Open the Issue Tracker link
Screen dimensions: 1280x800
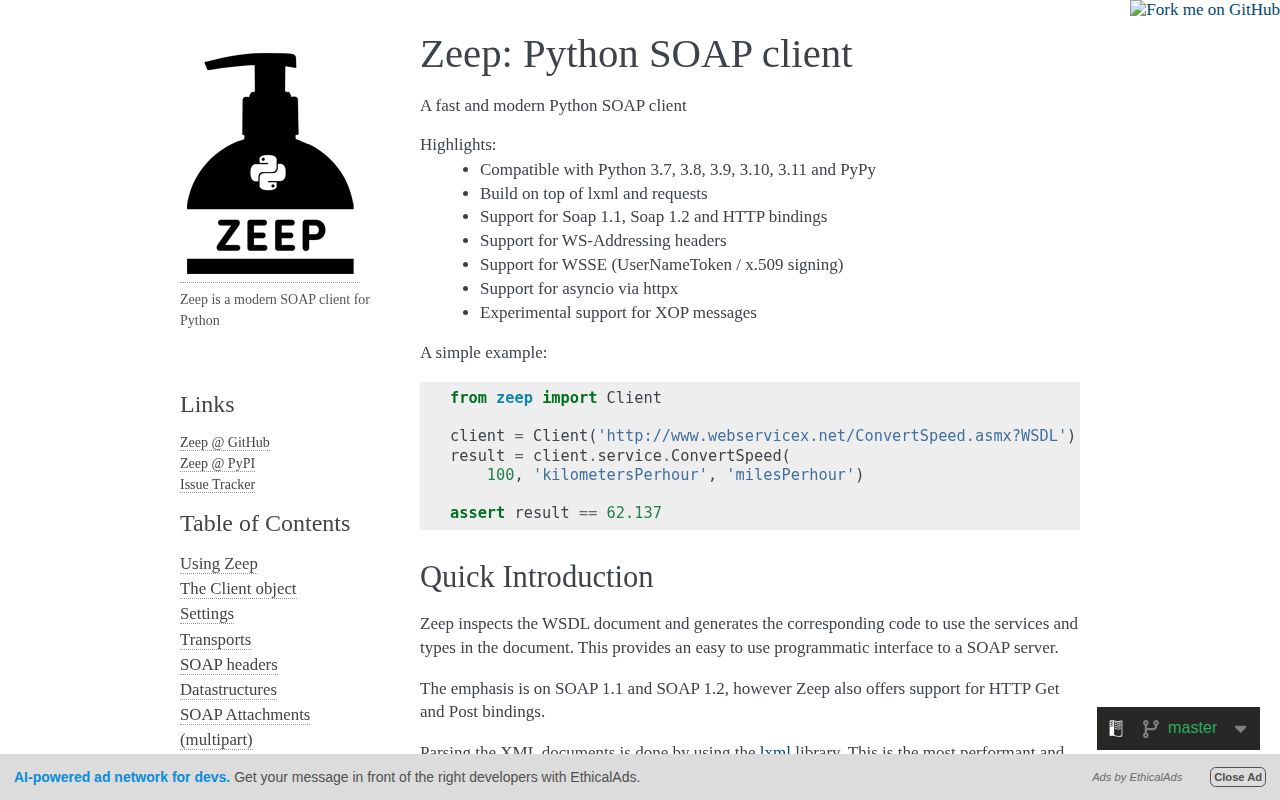coord(217,484)
